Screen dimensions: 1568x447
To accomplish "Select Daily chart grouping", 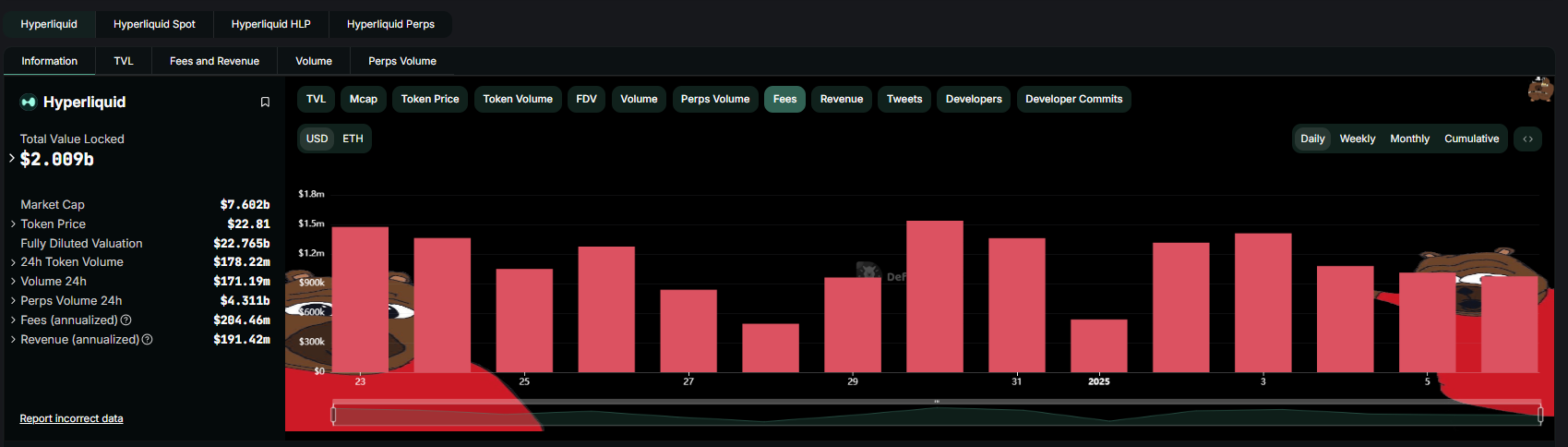I will pyautogui.click(x=1312, y=139).
